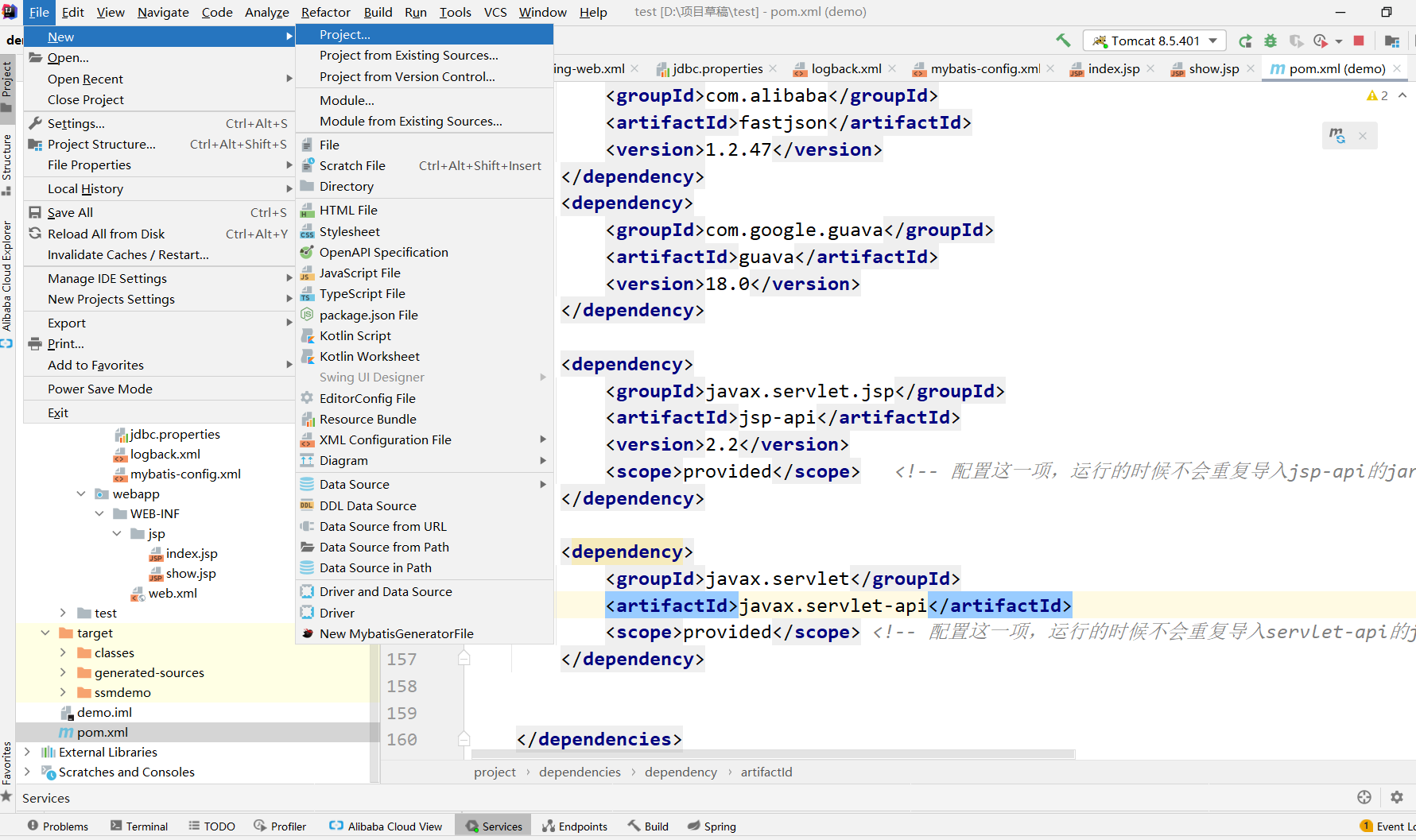Run with coverage using the shield icon
This screenshot has height=840, width=1416.
tap(1296, 41)
